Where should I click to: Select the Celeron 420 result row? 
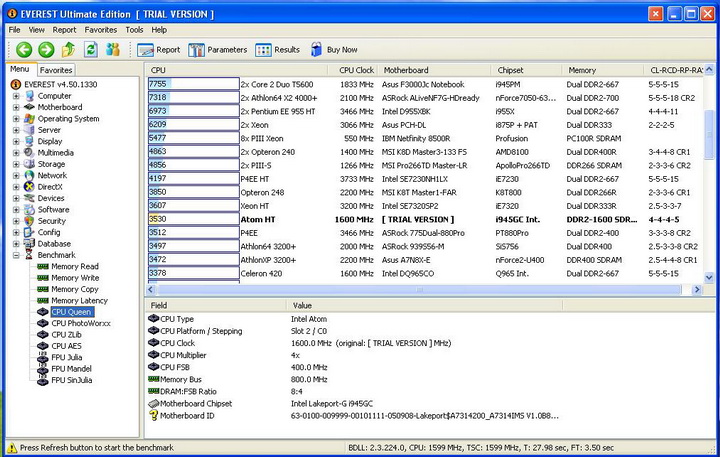pyautogui.click(x=425, y=274)
